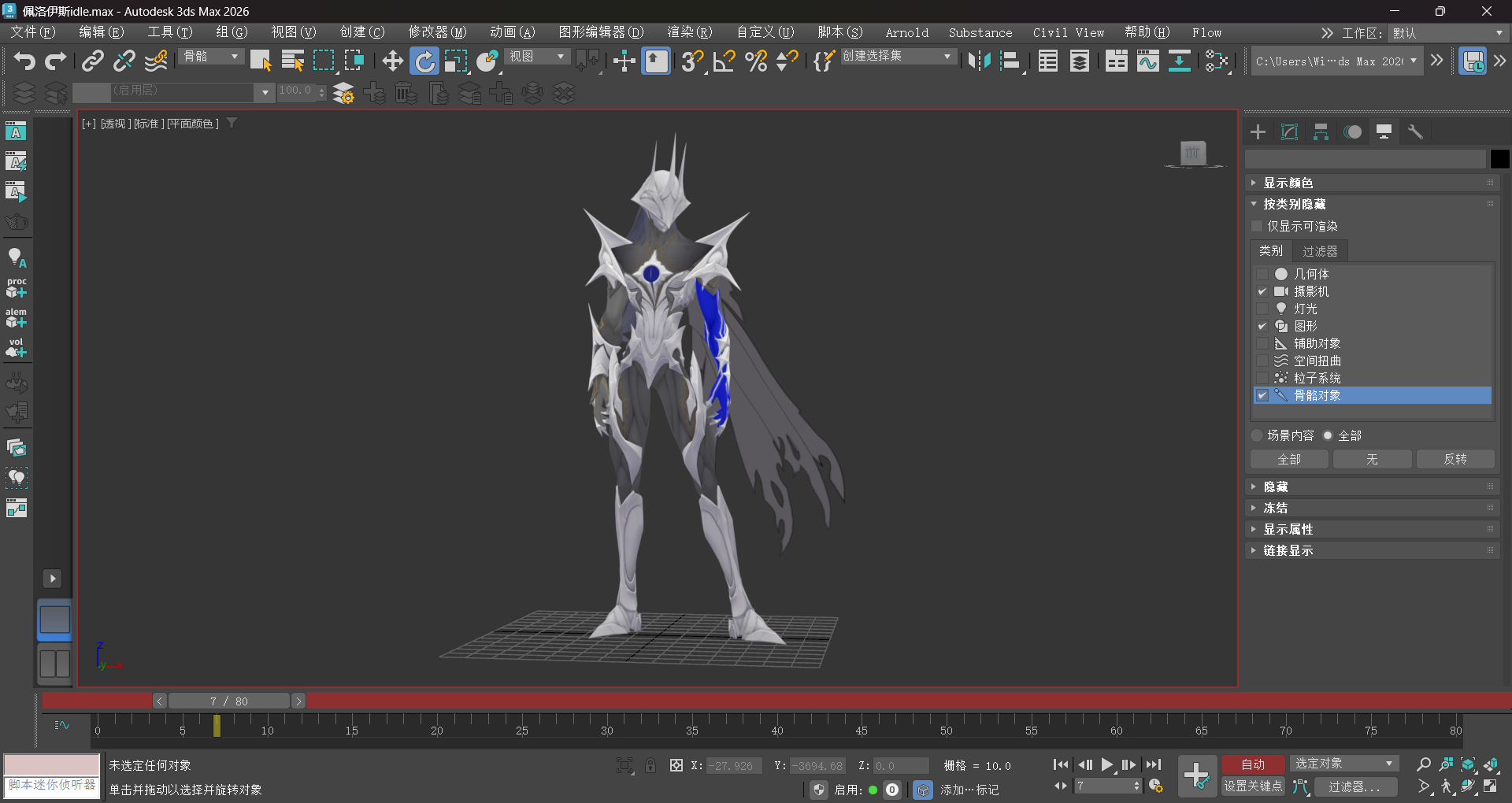The width and height of the screenshot is (1512, 803).
Task: Uncheck the 摄影机 category checkbox
Action: coord(1262,291)
